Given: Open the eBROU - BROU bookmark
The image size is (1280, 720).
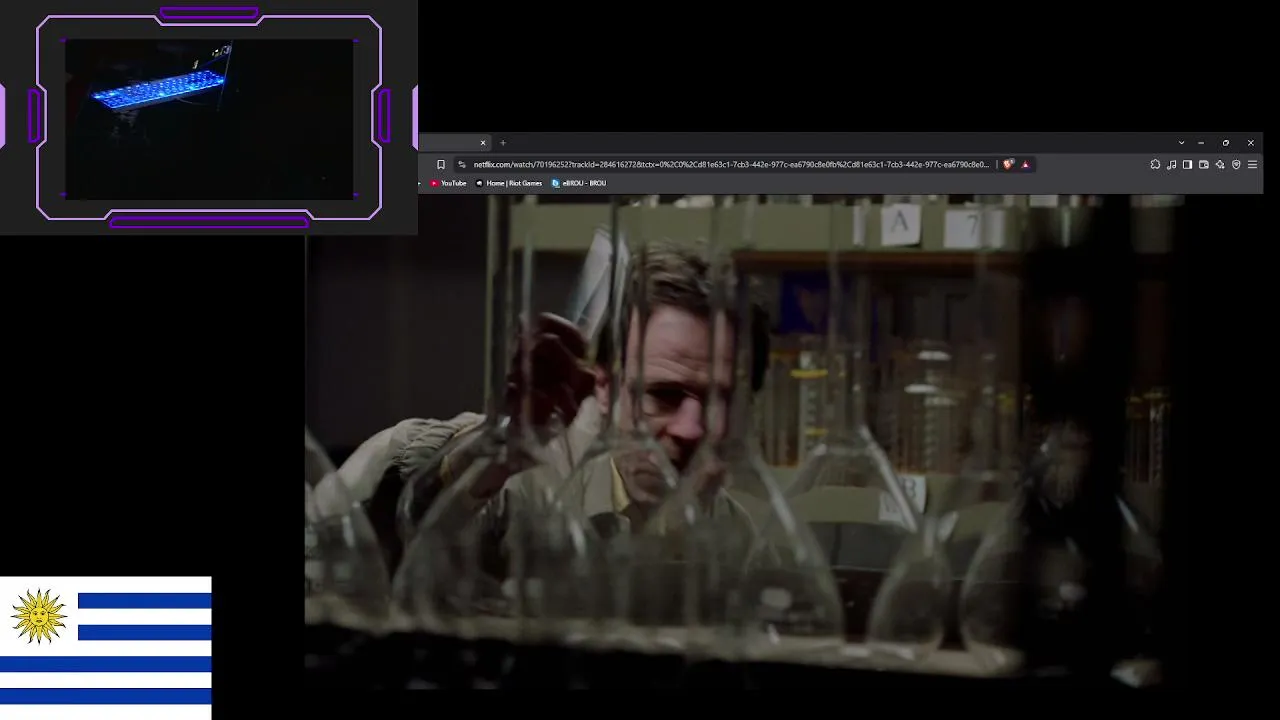Looking at the screenshot, I should [x=579, y=183].
